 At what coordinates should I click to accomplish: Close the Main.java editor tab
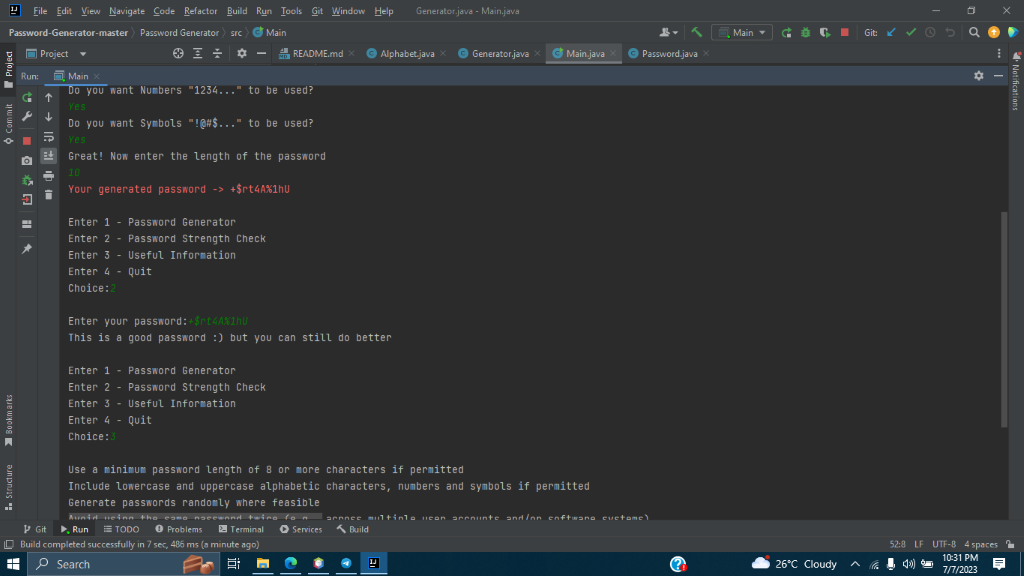tap(613, 54)
